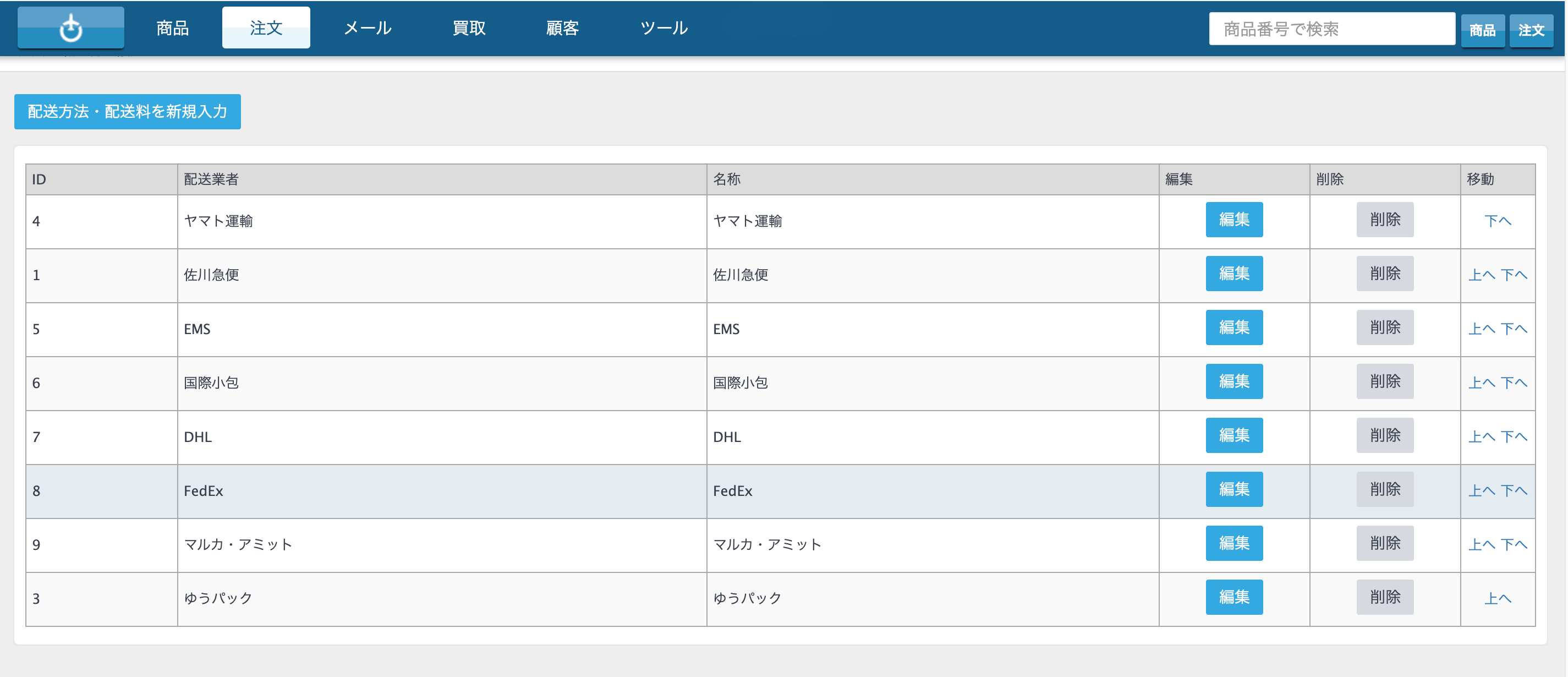The image size is (1568, 677).
Task: Delete the 佐川急便 row
Action: point(1385,274)
